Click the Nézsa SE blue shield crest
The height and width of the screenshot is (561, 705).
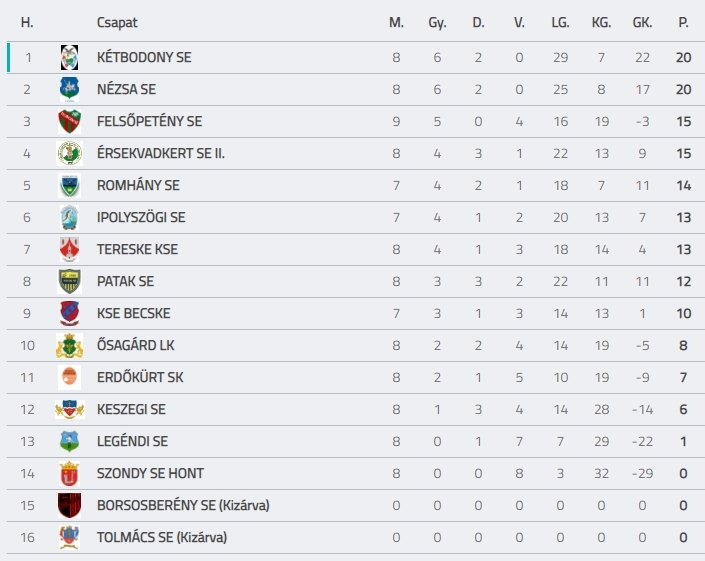point(70,89)
